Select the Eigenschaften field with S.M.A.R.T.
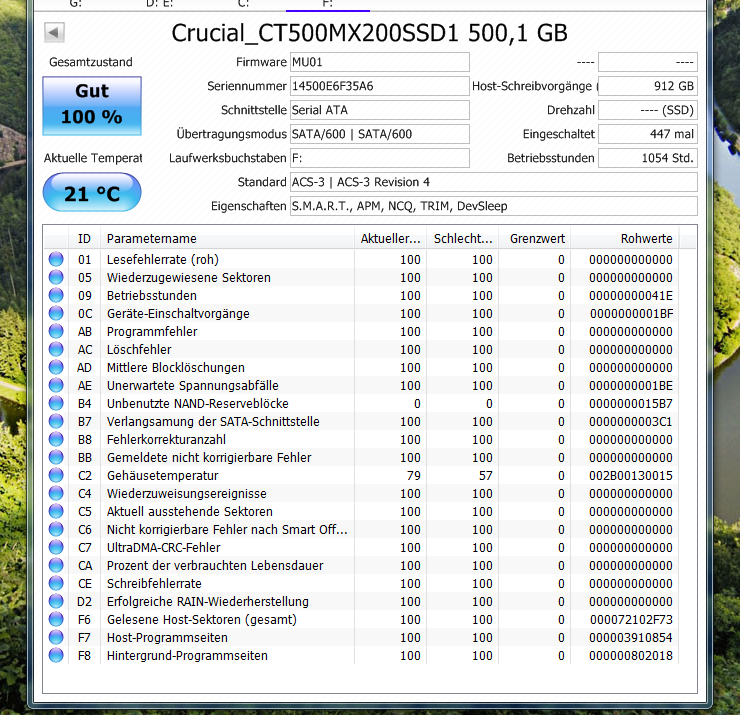 494,206
